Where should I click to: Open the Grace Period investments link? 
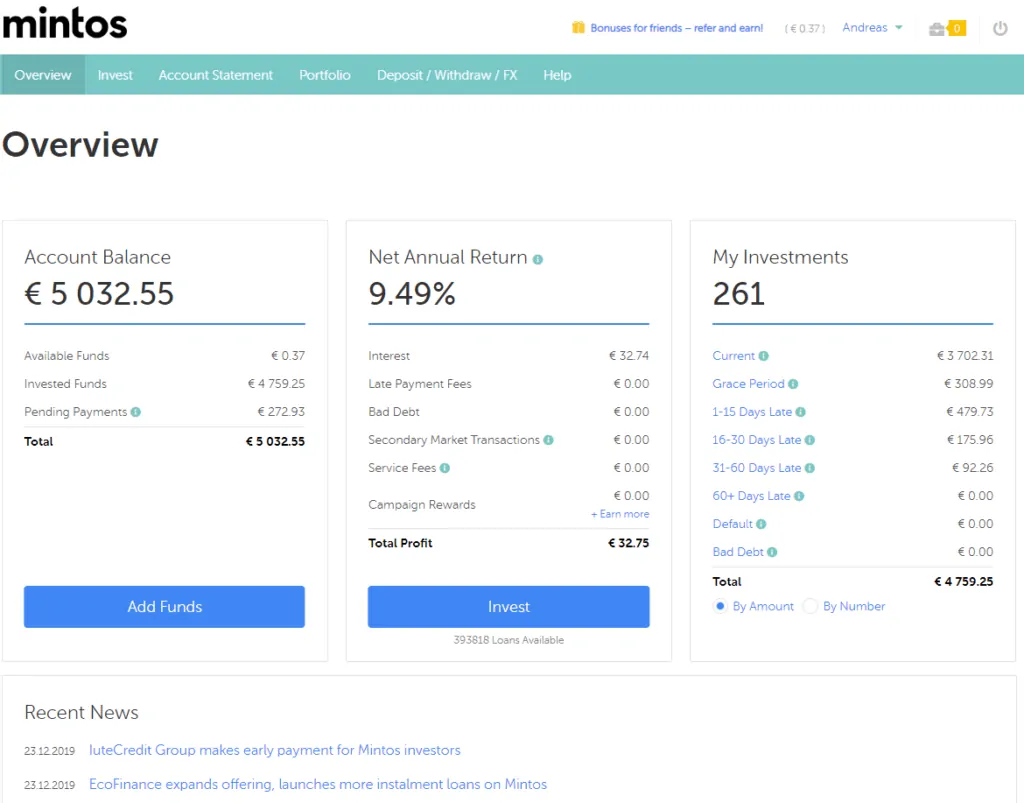(x=748, y=384)
